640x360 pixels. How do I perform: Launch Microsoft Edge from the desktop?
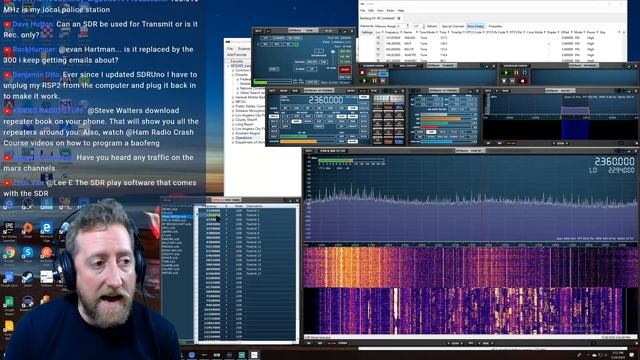tap(47, 228)
